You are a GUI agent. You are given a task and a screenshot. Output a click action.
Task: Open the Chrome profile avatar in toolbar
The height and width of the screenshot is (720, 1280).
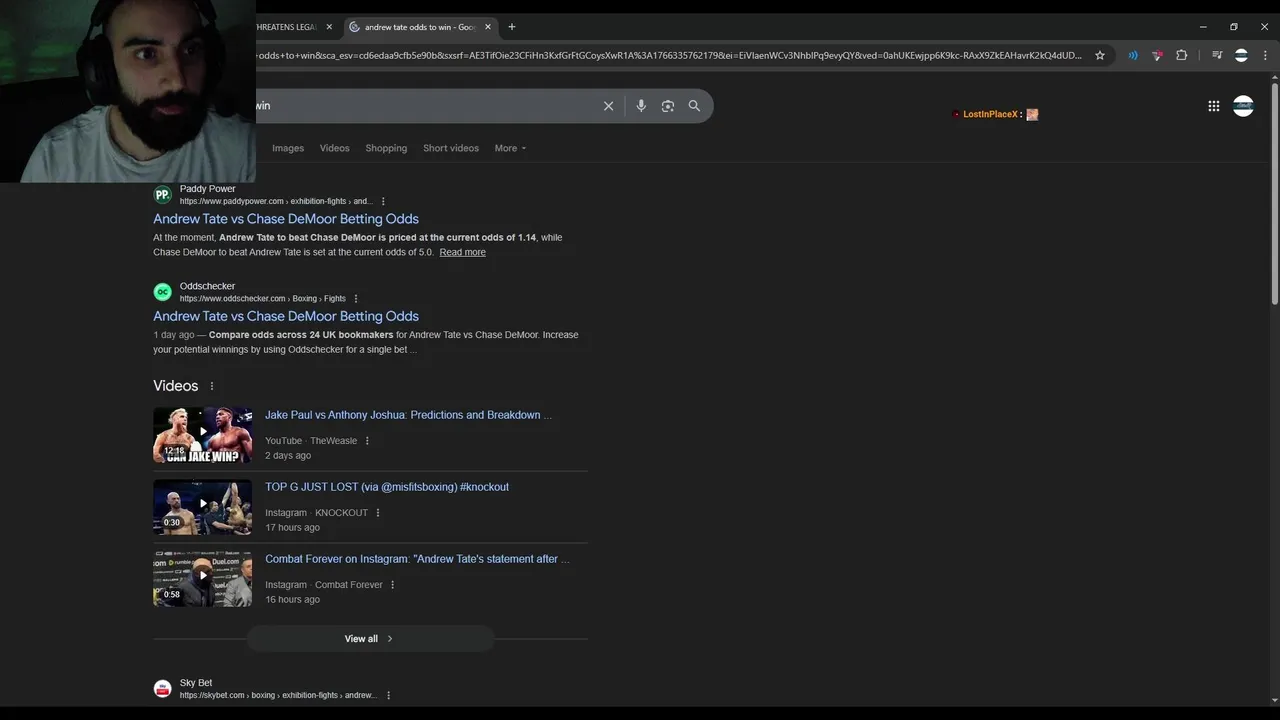1241,56
